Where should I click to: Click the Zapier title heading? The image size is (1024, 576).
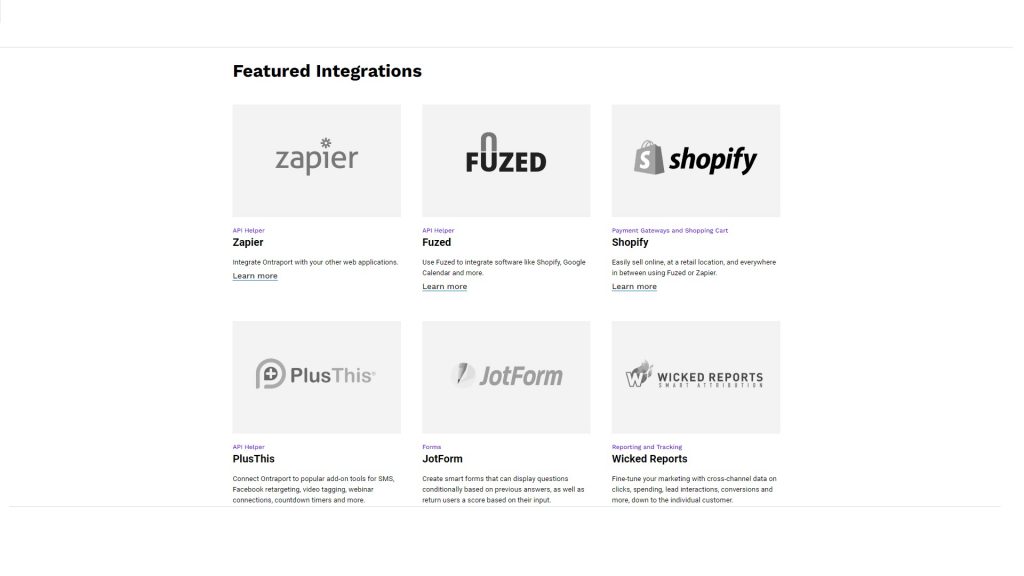(x=248, y=242)
